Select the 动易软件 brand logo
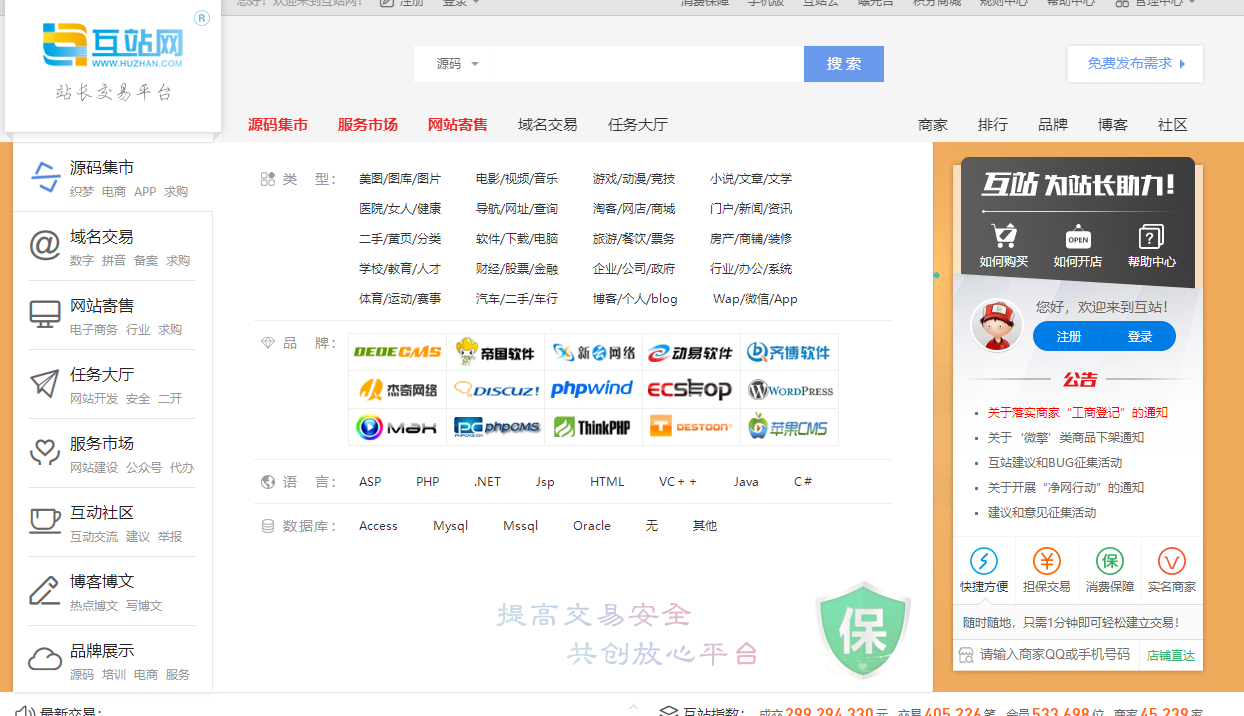1244x716 pixels. pyautogui.click(x=690, y=352)
